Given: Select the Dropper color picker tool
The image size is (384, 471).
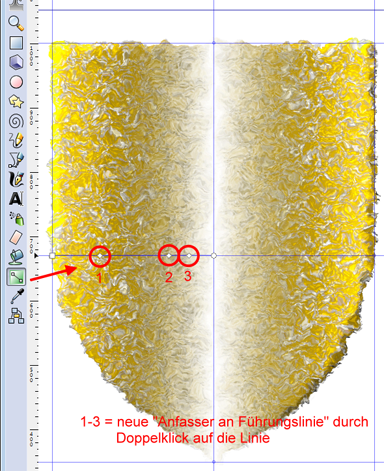Looking at the screenshot, I should coord(16,296).
